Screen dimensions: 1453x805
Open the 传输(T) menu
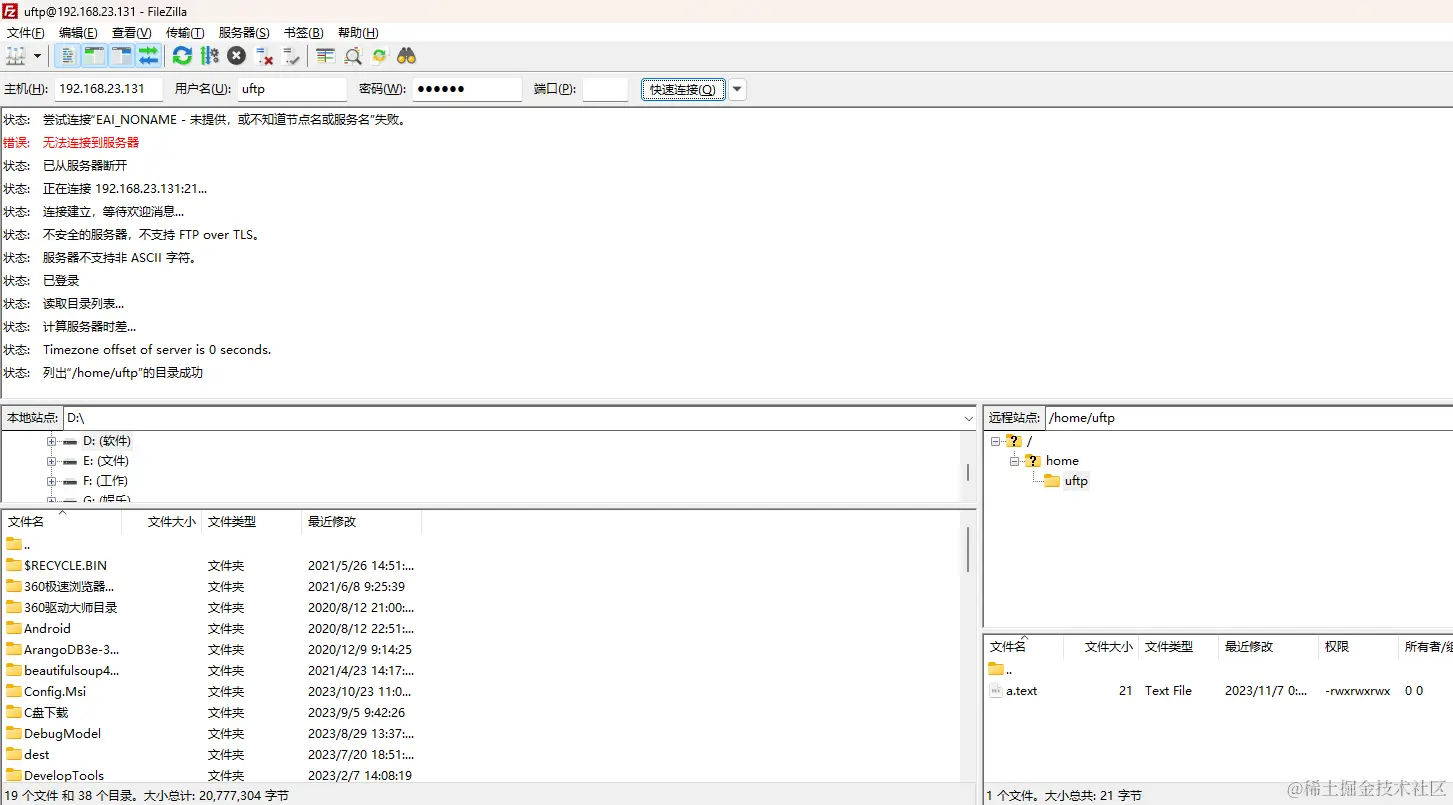[185, 33]
